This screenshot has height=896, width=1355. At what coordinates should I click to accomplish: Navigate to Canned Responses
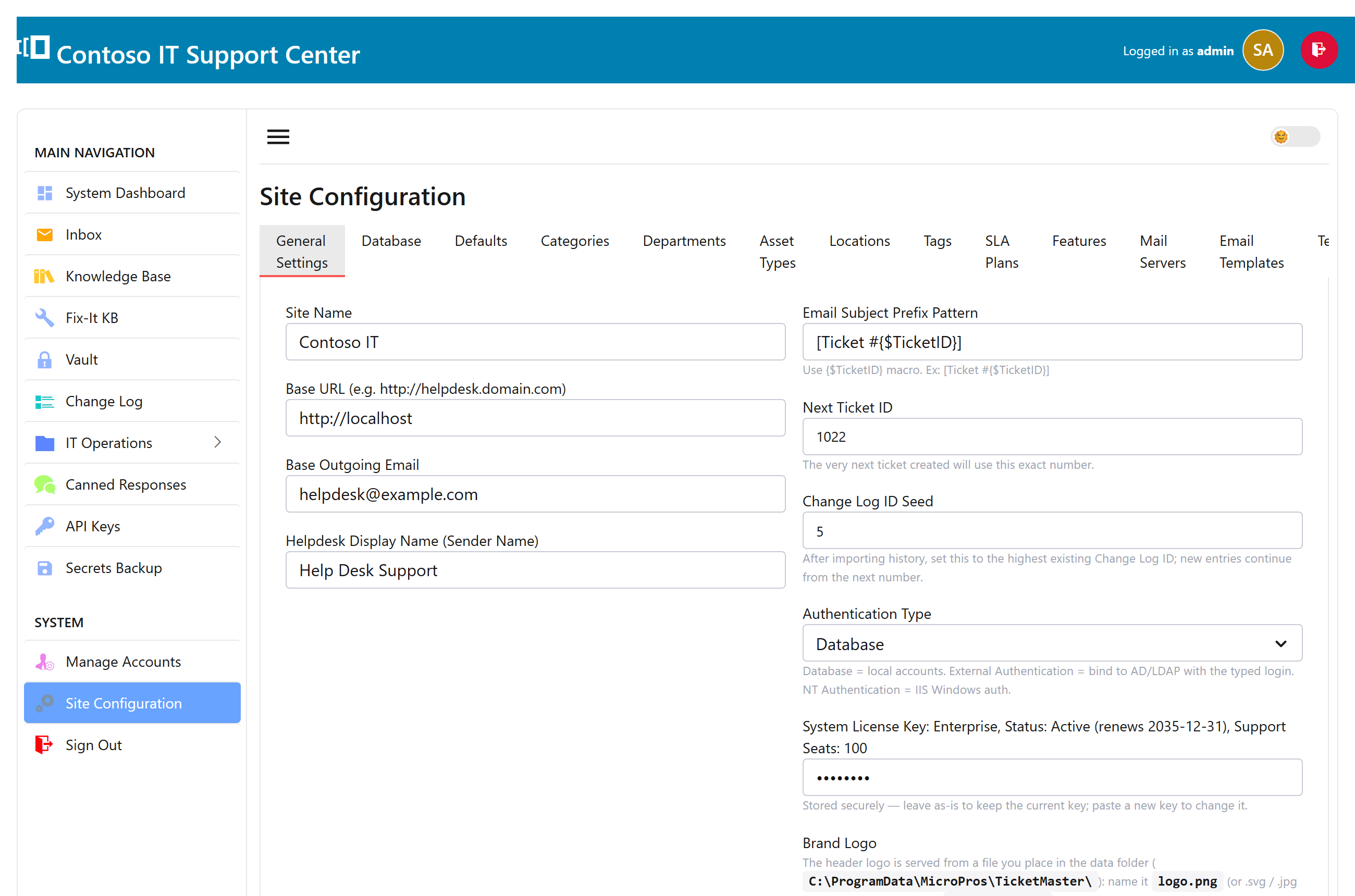coord(132,484)
